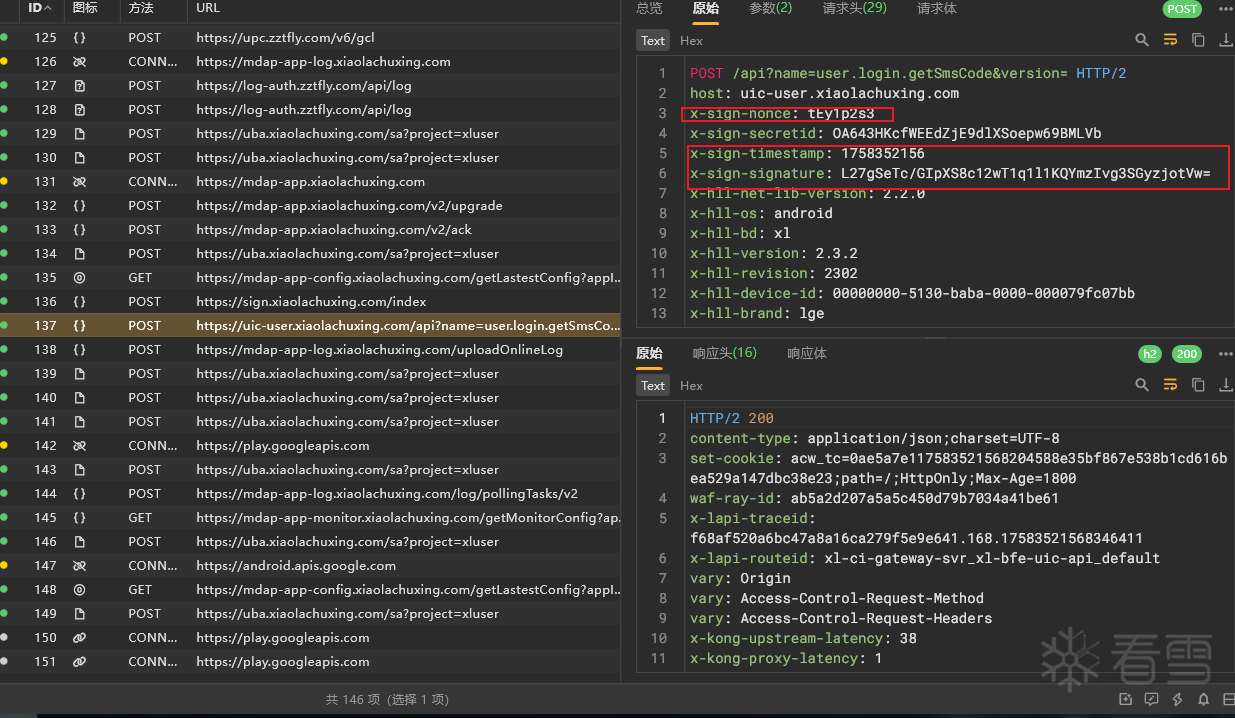The width and height of the screenshot is (1235, 718).
Task: Select row 145 getMonitorConfig GET request
Action: click(x=310, y=517)
